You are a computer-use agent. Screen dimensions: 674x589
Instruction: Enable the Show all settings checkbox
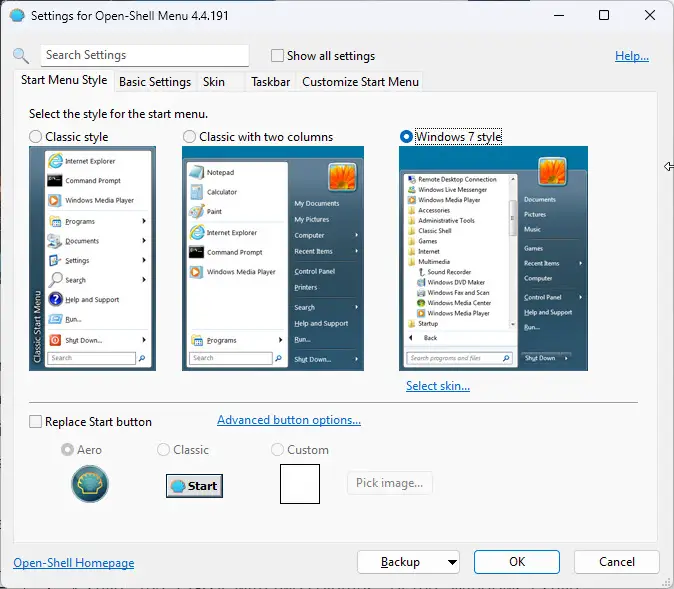pos(278,56)
